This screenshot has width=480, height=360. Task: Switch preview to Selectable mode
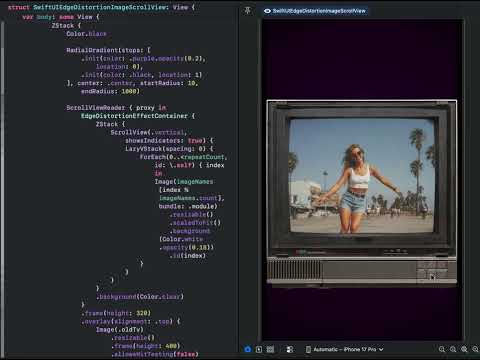259,349
